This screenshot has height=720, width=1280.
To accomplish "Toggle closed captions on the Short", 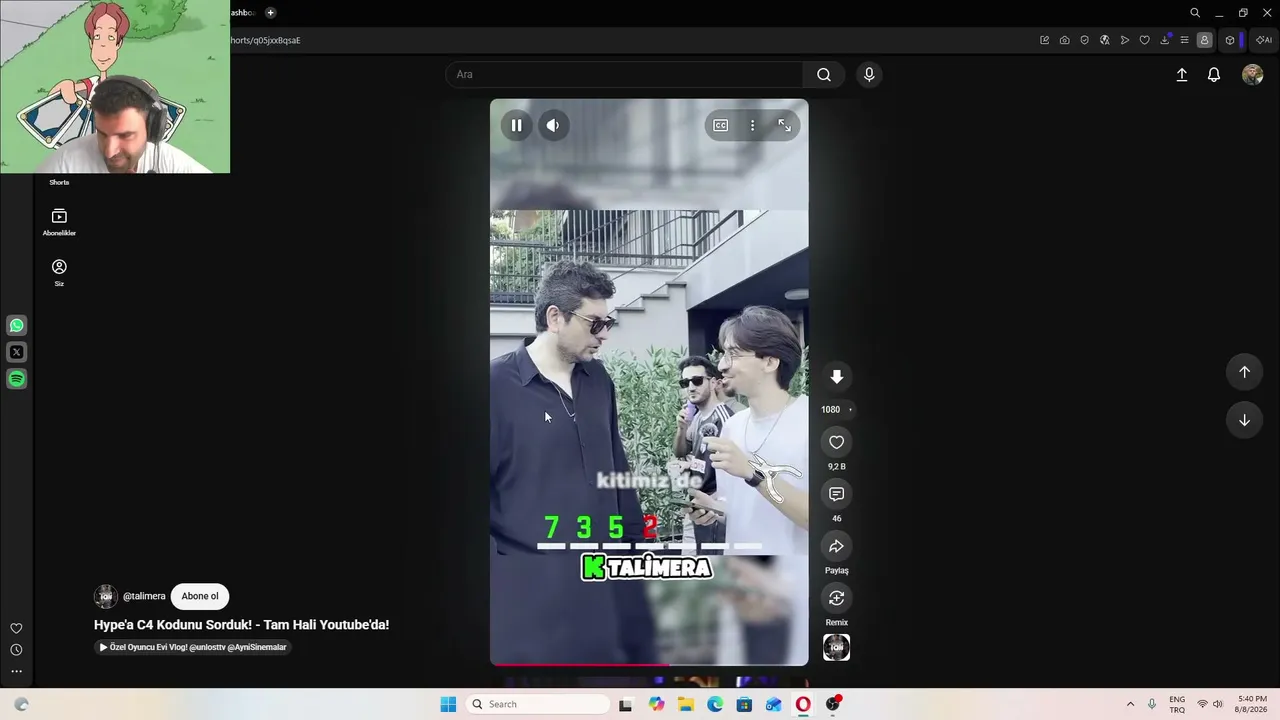I will pyautogui.click(x=720, y=125).
